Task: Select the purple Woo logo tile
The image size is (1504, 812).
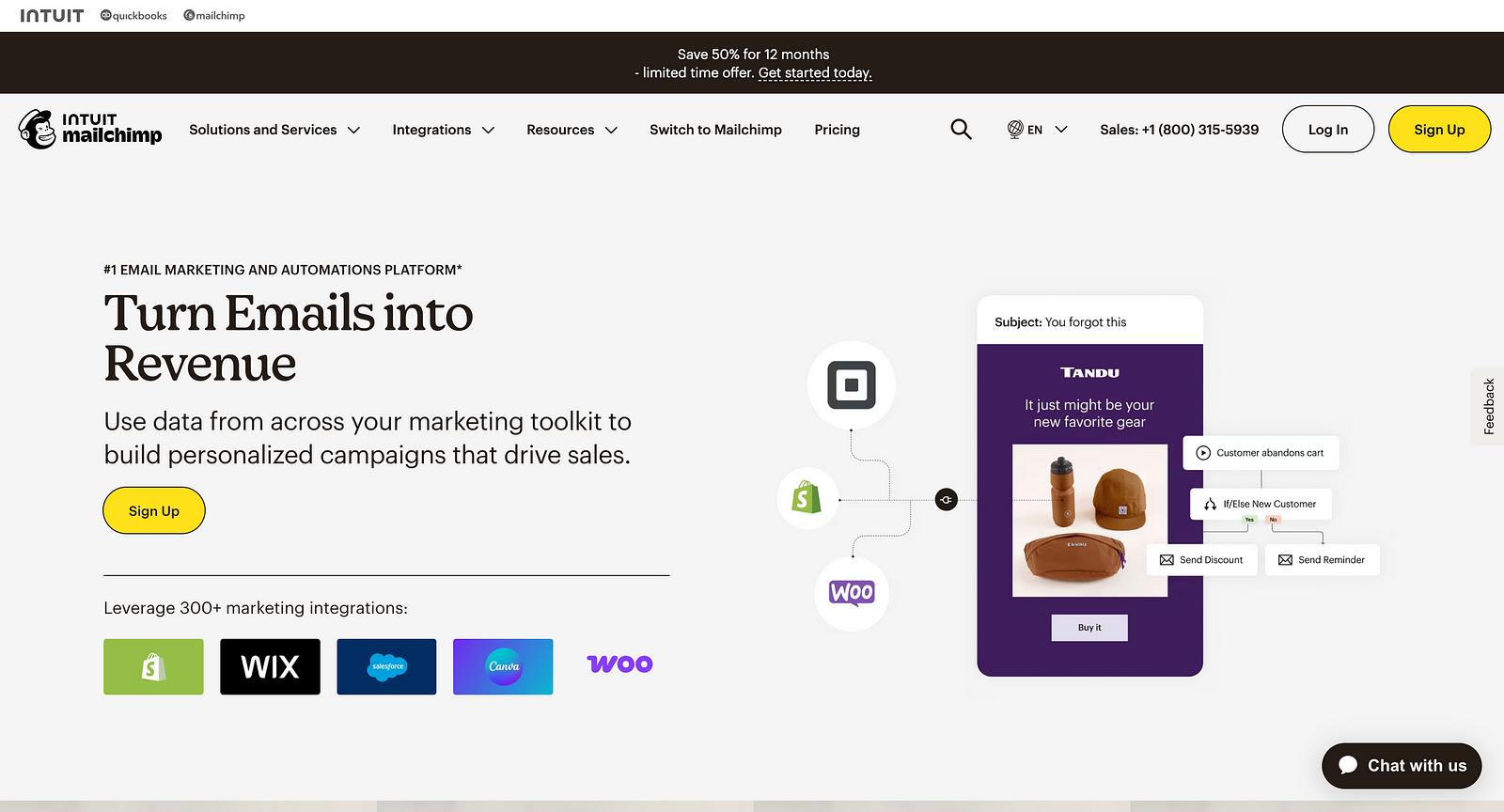Action: point(619,664)
